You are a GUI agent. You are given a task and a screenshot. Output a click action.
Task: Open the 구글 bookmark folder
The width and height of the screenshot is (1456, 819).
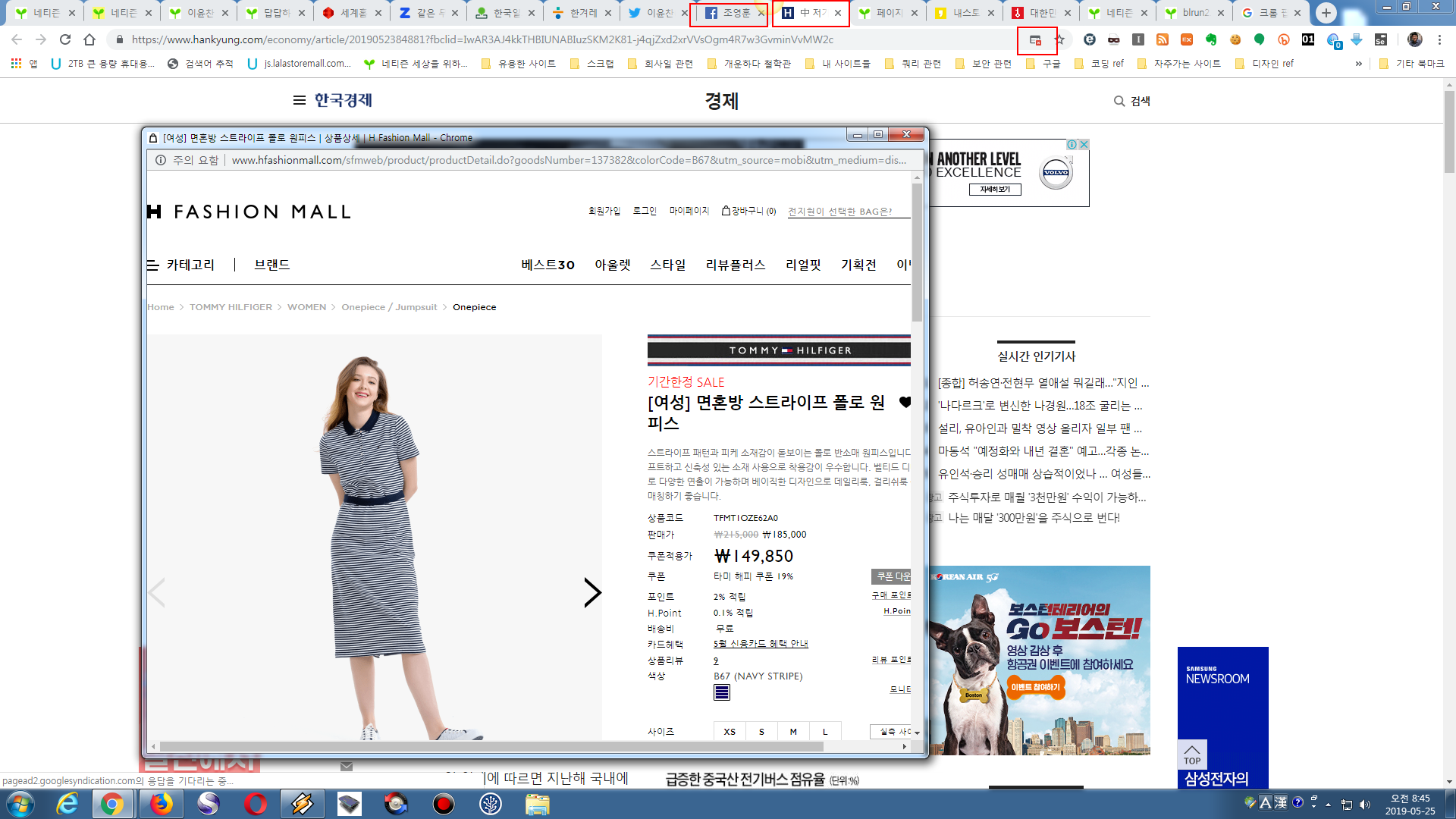pos(1043,64)
